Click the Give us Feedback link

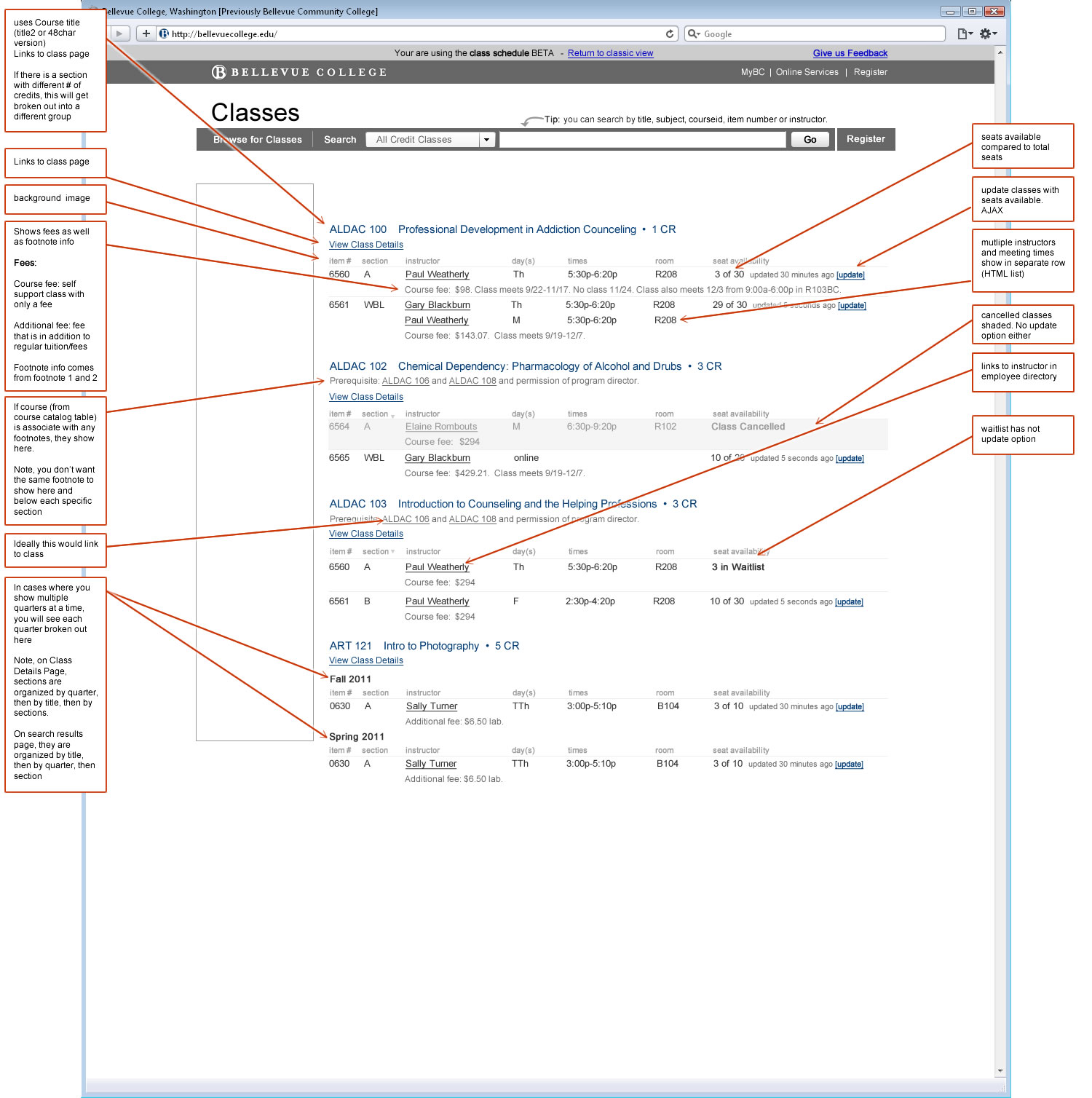click(850, 53)
